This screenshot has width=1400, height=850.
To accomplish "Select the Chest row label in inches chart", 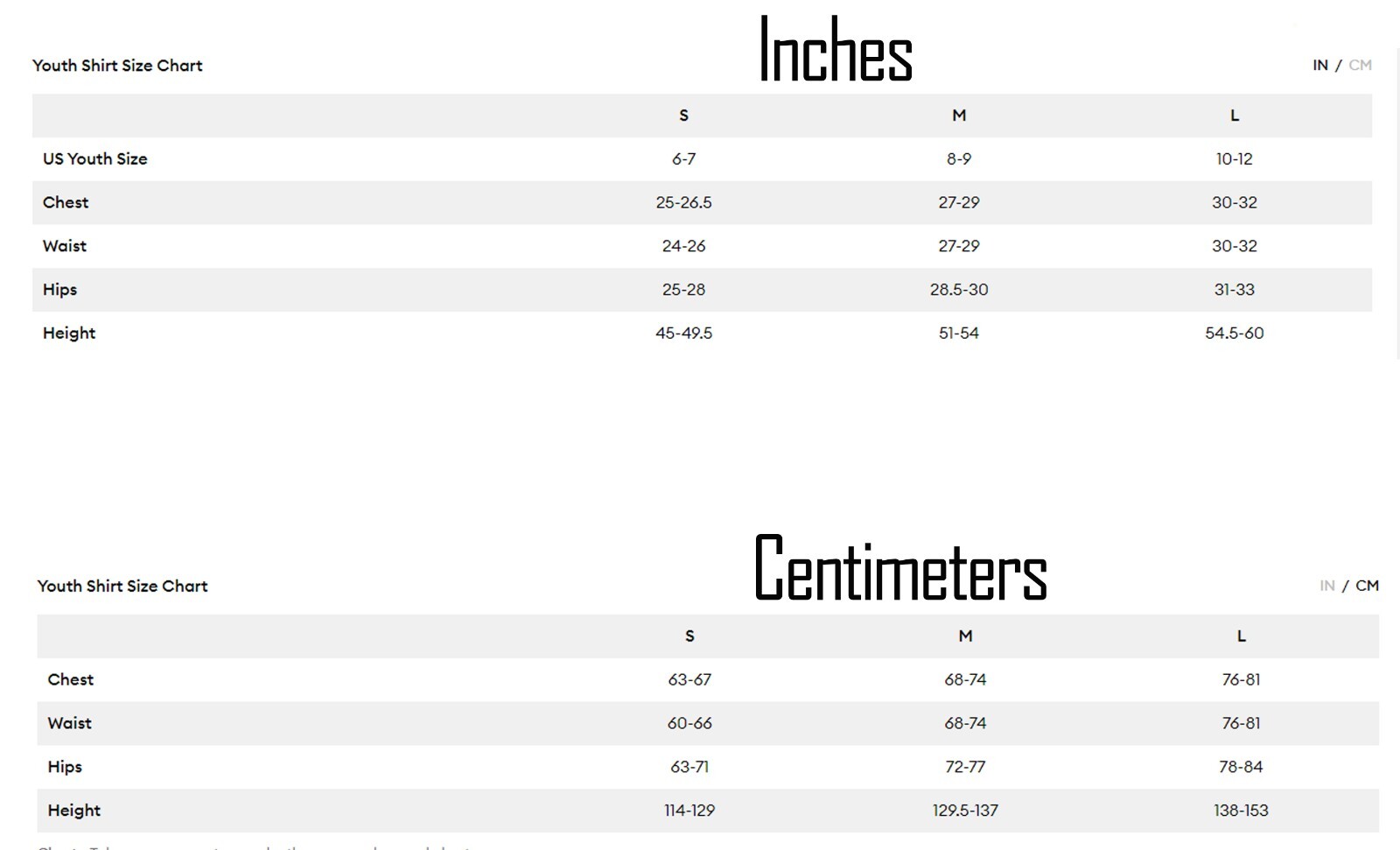I will 66,202.
